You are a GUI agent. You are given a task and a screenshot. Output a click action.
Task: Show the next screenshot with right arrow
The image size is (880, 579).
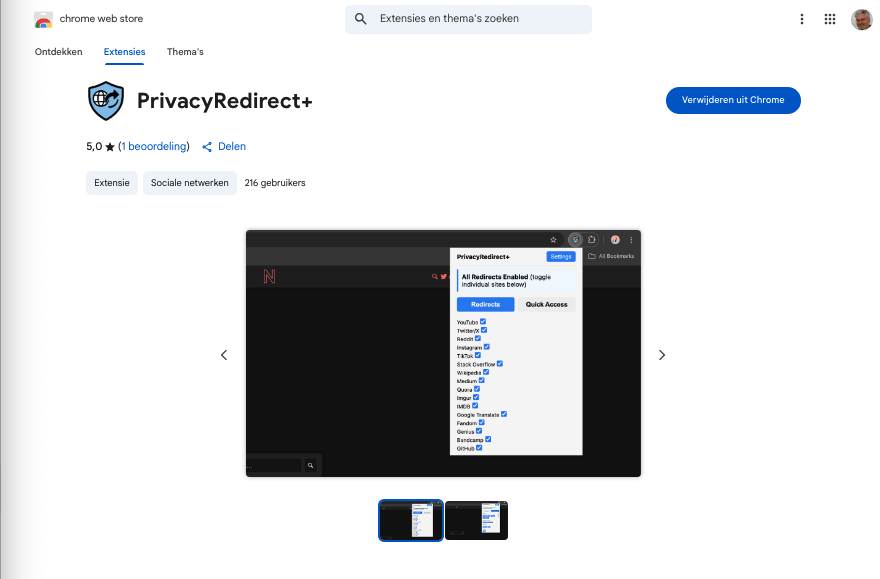coord(661,355)
